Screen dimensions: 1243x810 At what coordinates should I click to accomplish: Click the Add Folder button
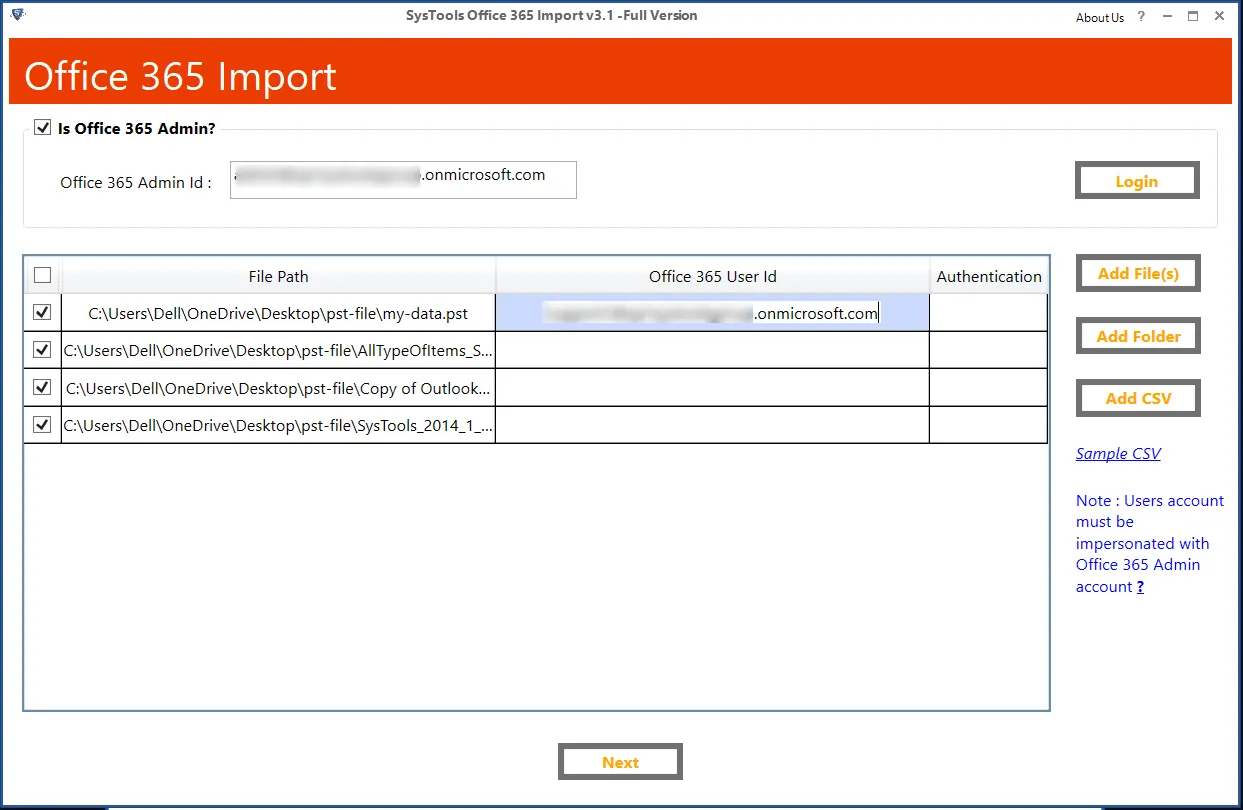[1138, 336]
